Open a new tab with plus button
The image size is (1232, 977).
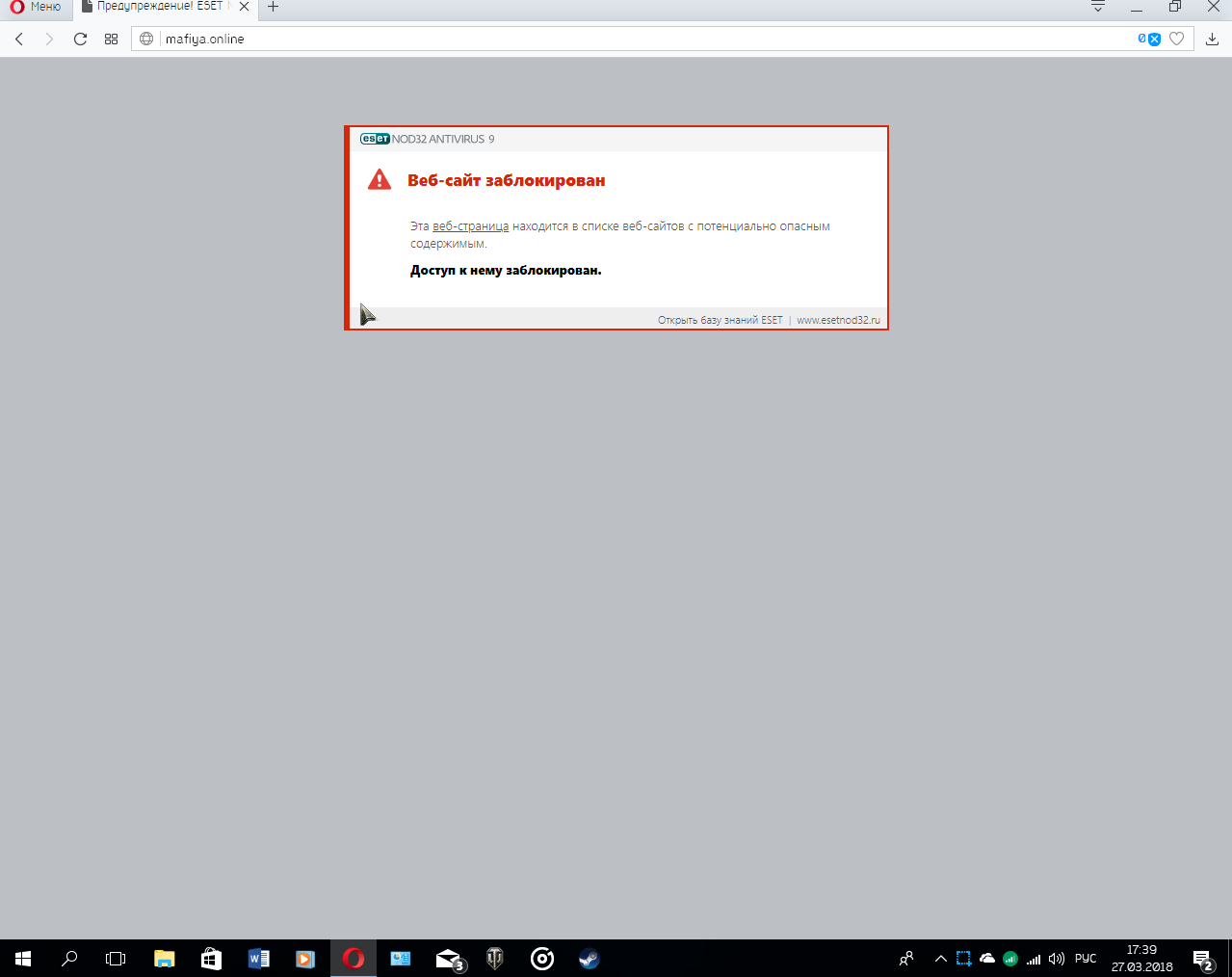(274, 7)
